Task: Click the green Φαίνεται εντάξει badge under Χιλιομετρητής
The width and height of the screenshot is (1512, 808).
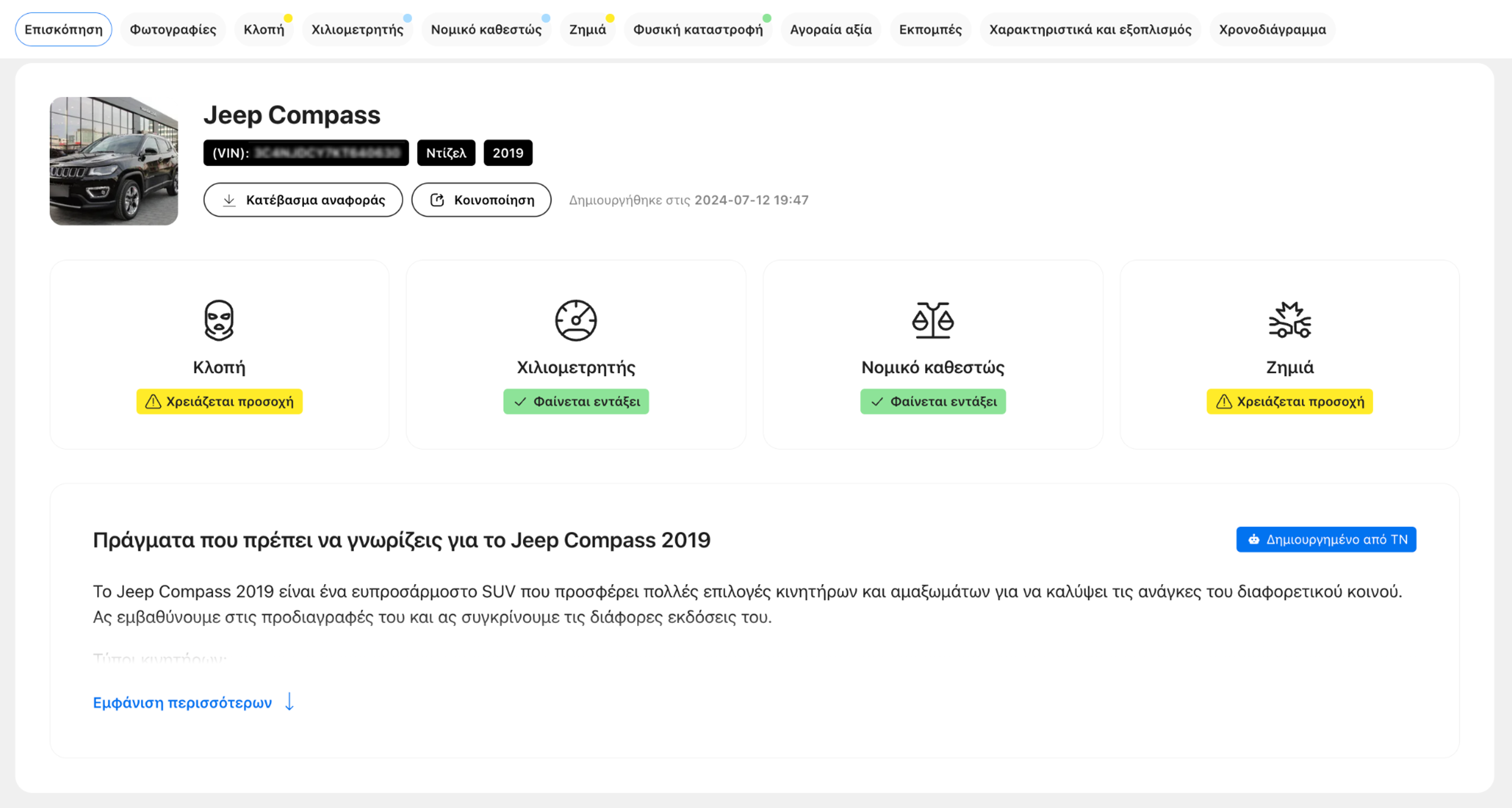Action: (x=576, y=402)
